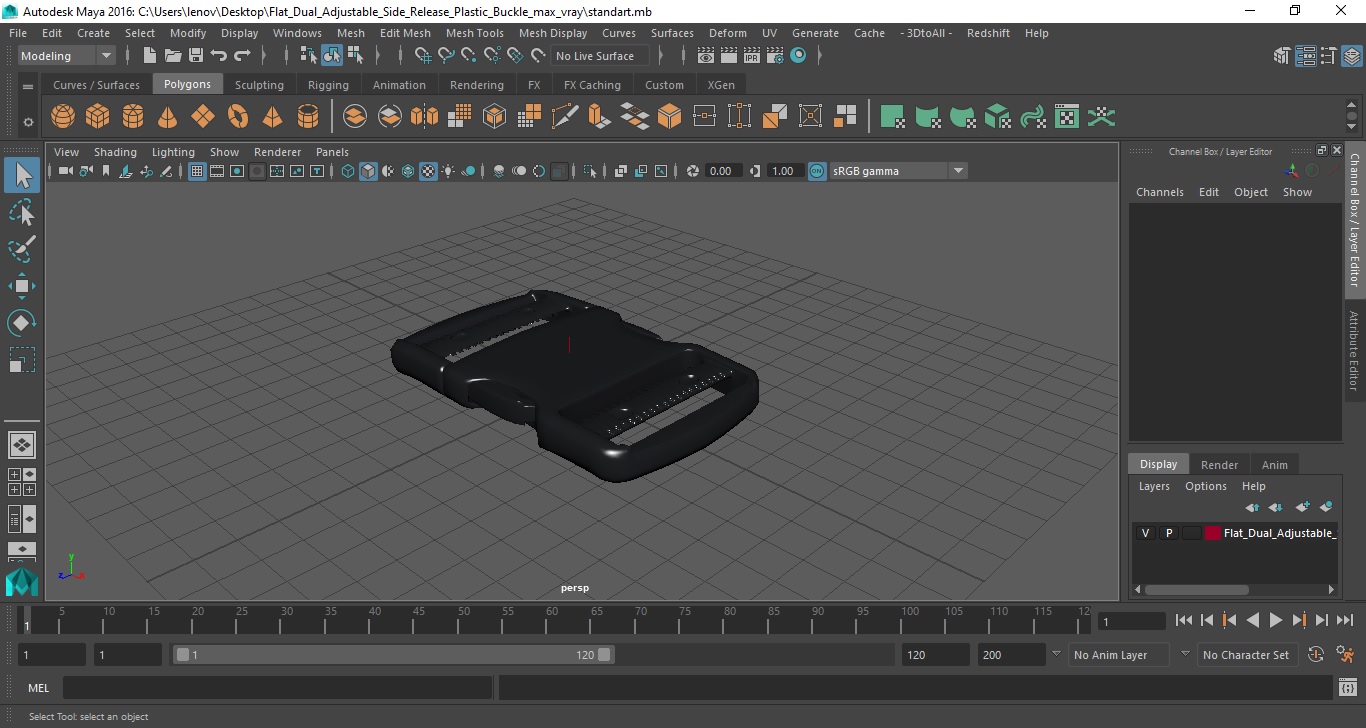
Task: Create a polygon cube from shelf
Action: click(98, 117)
